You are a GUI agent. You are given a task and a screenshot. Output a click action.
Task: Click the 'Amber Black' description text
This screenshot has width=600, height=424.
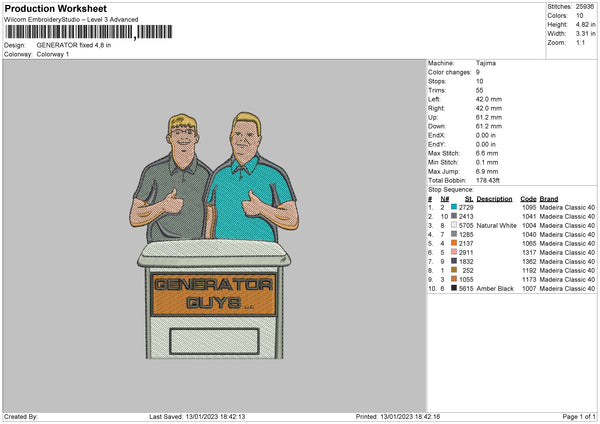coord(495,289)
